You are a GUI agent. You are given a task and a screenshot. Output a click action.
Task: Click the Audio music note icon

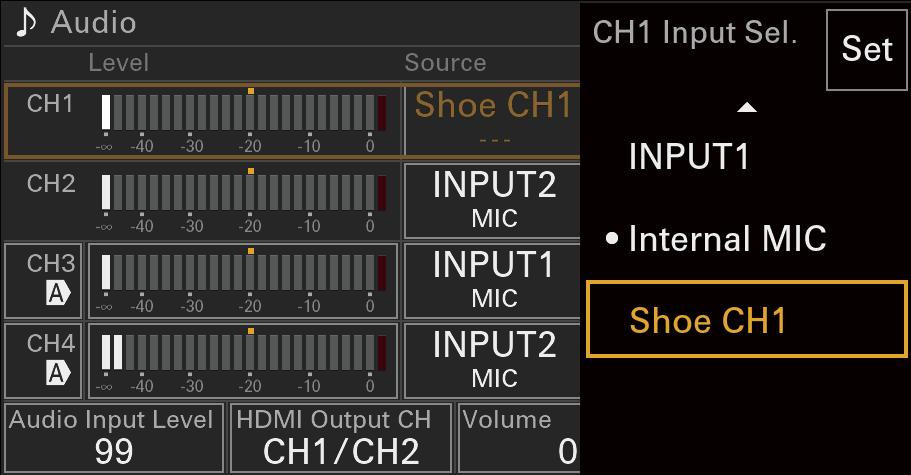click(26, 22)
